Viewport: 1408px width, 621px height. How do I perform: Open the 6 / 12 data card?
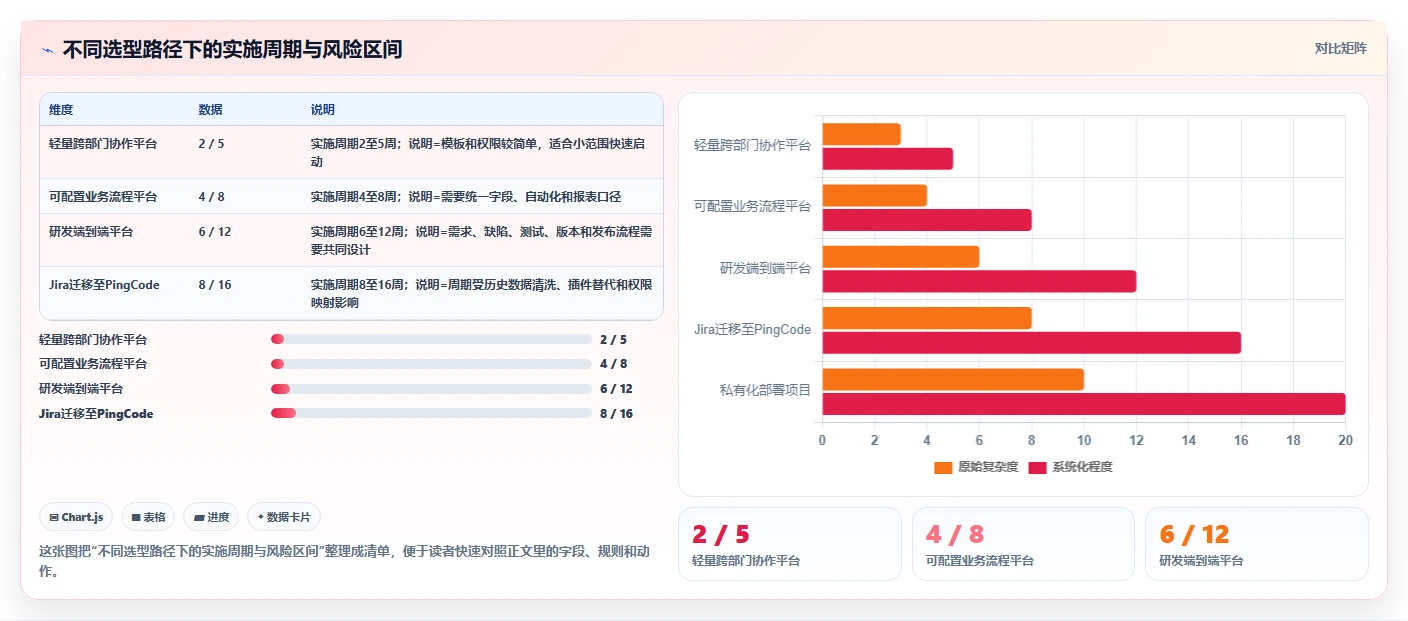pos(1256,544)
